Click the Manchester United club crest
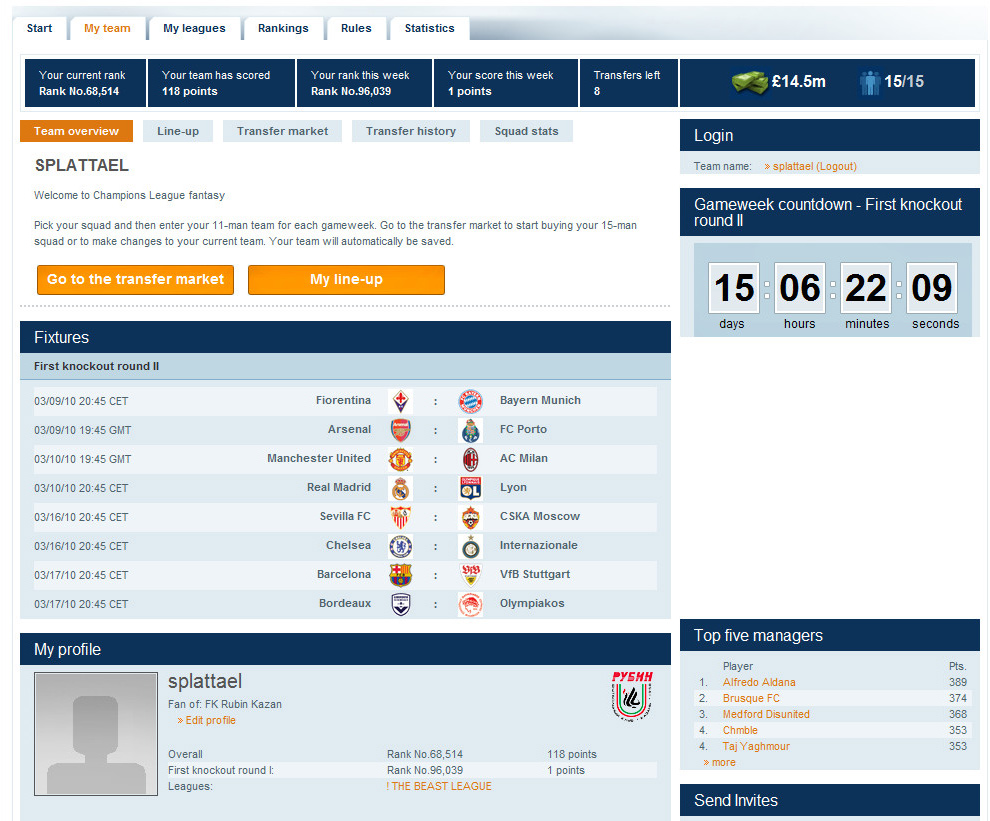 (x=400, y=459)
